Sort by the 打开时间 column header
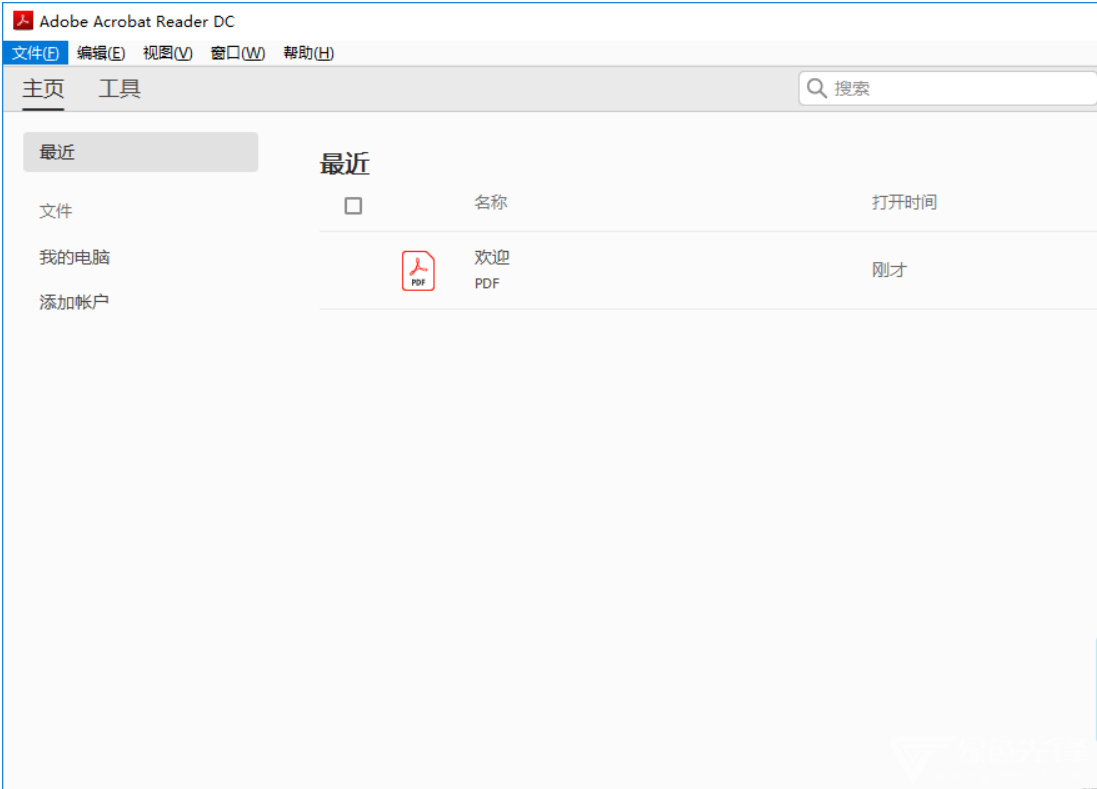This screenshot has width=1097, height=789. point(904,202)
